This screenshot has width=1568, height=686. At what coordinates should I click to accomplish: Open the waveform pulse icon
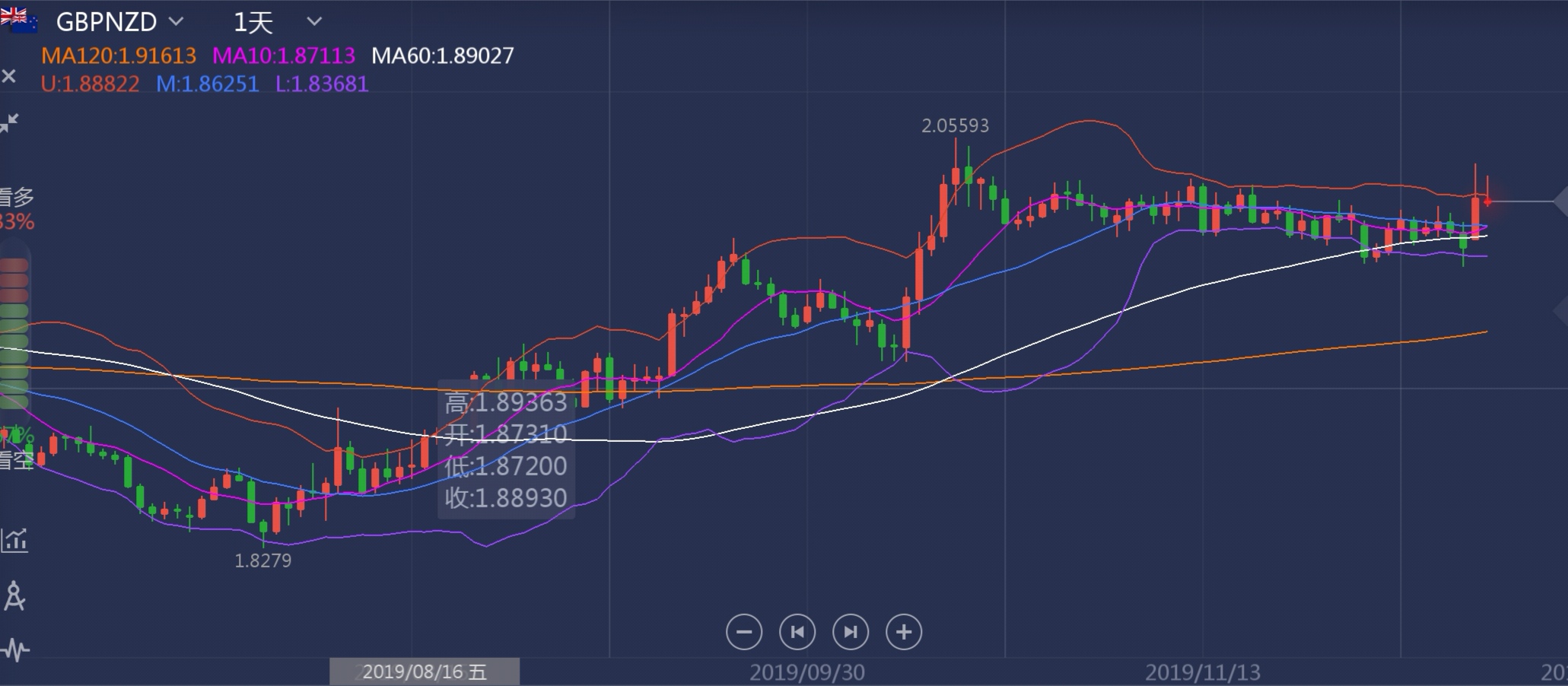tap(14, 650)
